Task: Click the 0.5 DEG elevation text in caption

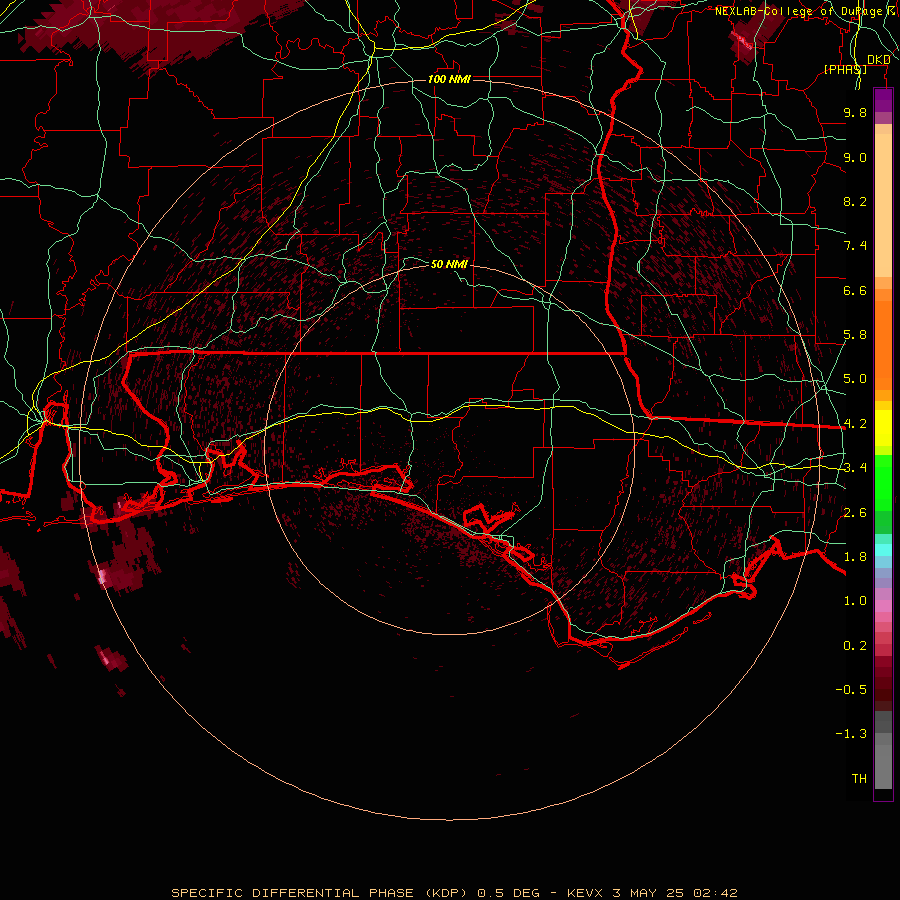Action: pos(509,893)
